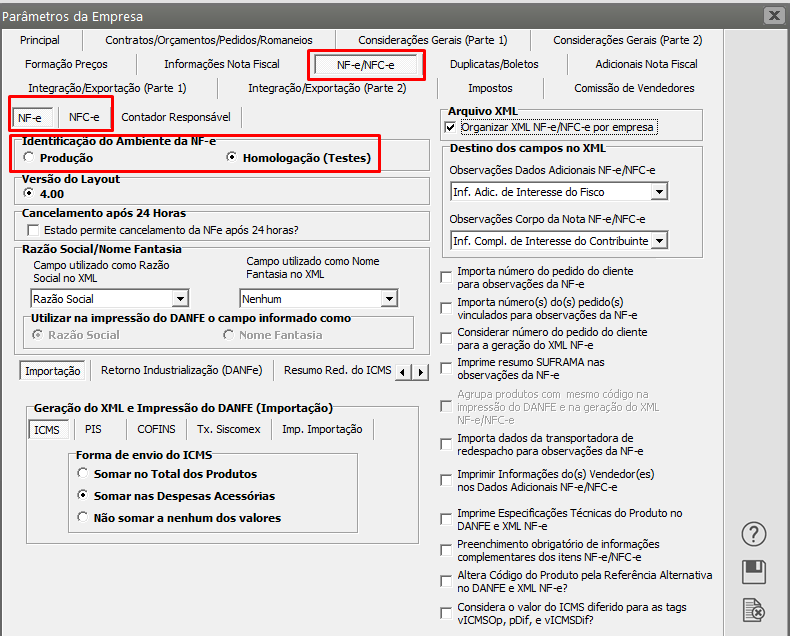Image resolution: width=790 pixels, height=636 pixels.
Task: Select Somar nas Despesas Acessórias option
Action: (83, 495)
